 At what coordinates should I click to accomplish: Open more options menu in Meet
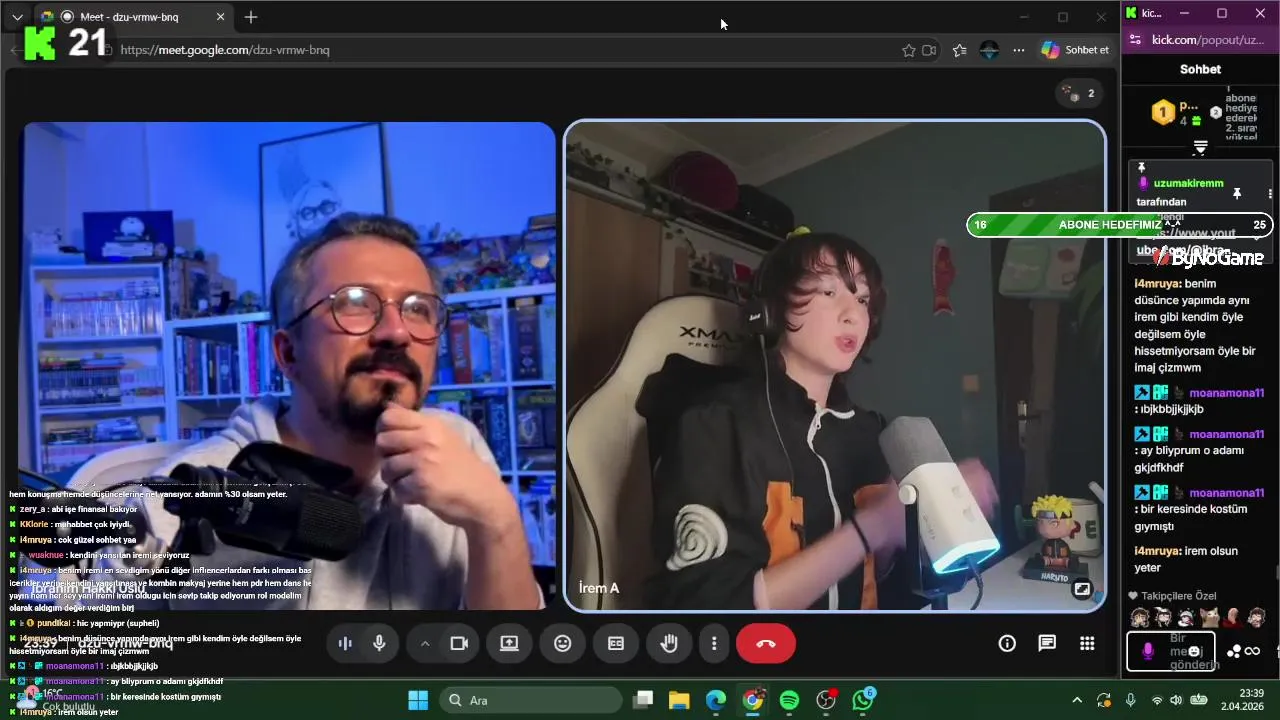coord(714,644)
